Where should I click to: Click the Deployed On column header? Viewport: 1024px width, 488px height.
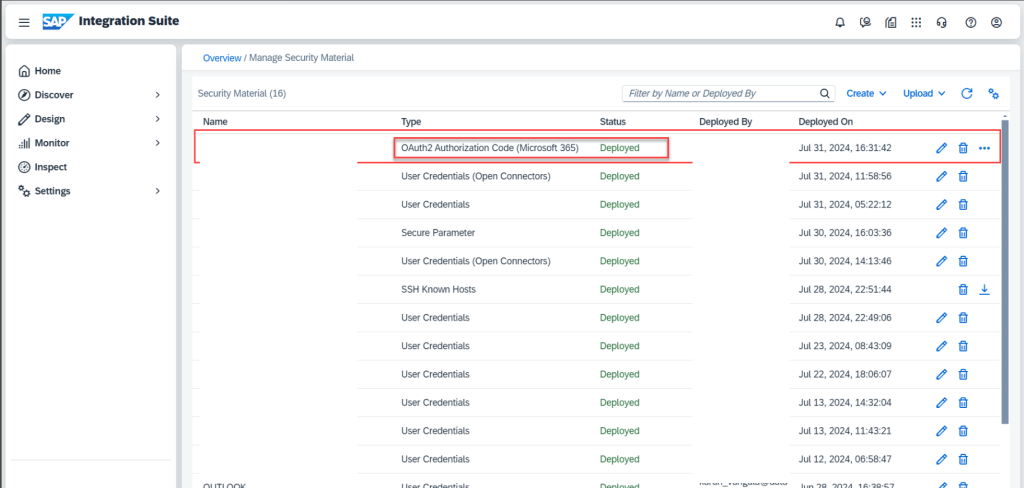point(825,121)
